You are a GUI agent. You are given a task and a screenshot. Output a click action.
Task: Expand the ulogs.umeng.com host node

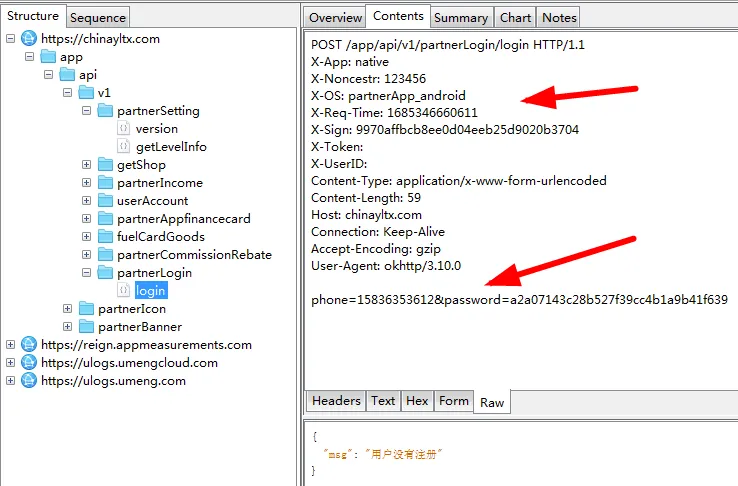[x=10, y=380]
